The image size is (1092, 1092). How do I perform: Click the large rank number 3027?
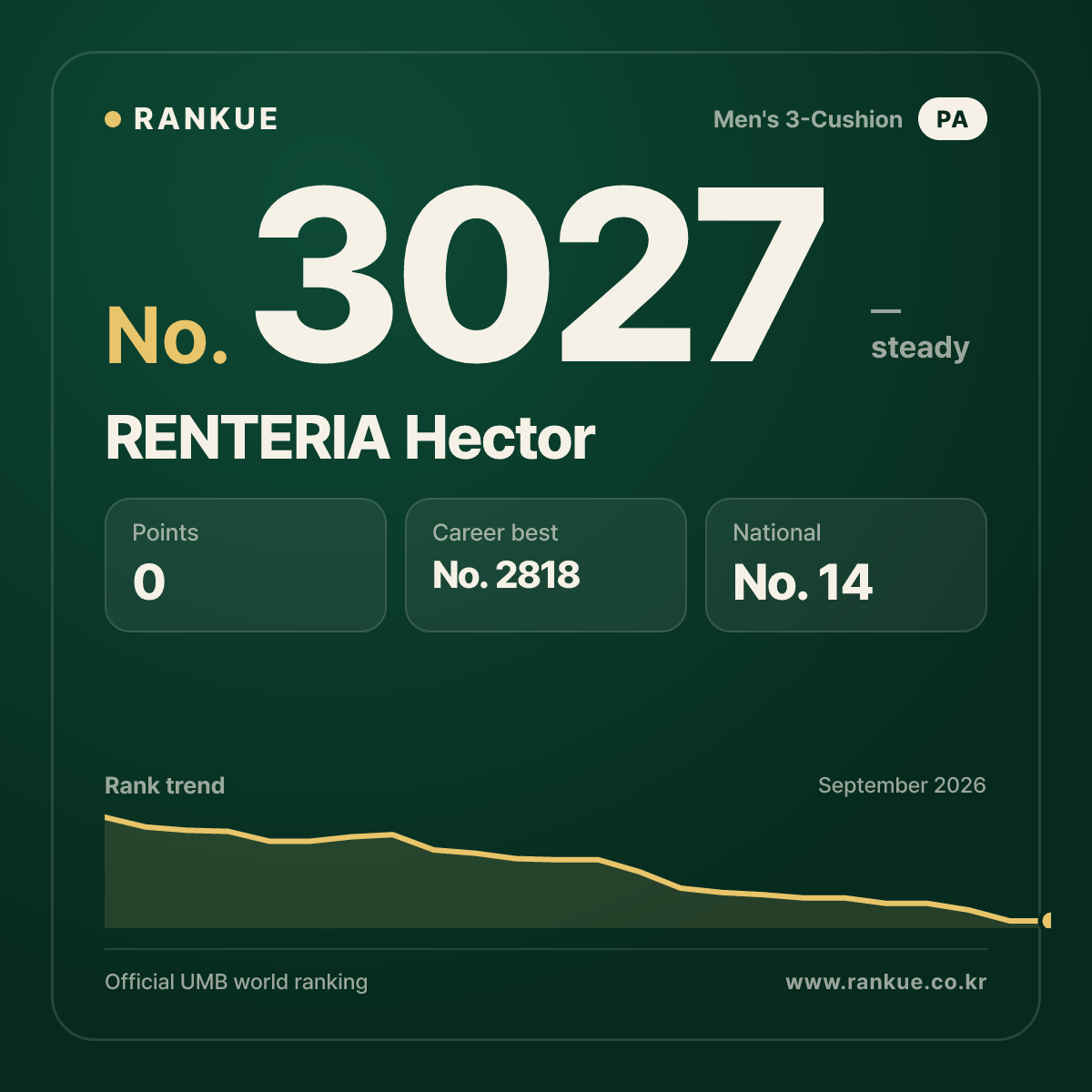click(x=540, y=273)
